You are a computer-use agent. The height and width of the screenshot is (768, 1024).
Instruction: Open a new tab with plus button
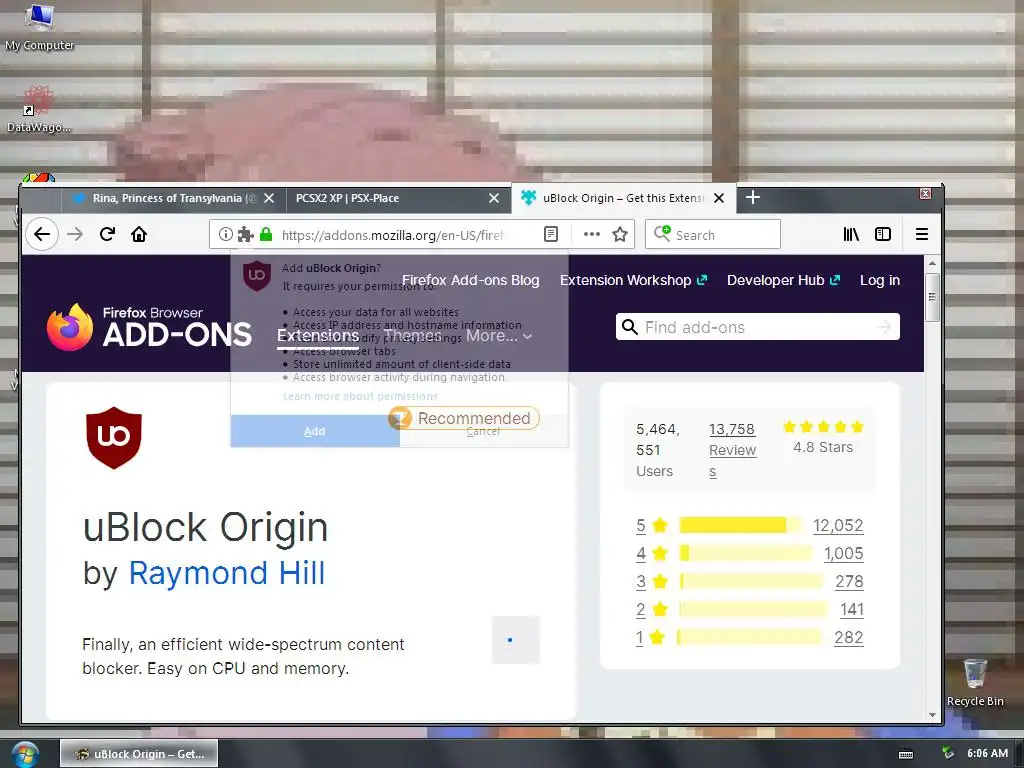pos(752,197)
